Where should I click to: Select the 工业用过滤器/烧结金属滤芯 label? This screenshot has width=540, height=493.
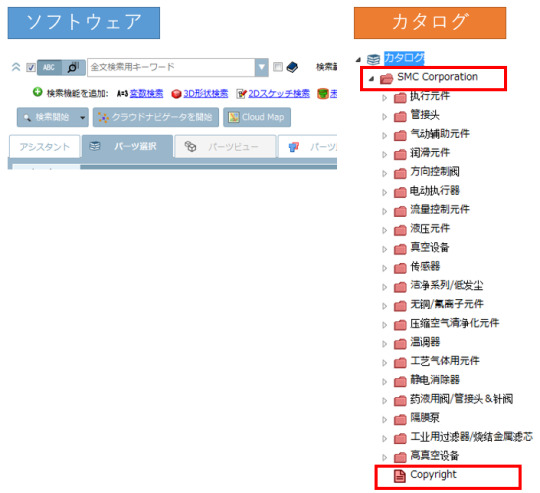pos(471,437)
